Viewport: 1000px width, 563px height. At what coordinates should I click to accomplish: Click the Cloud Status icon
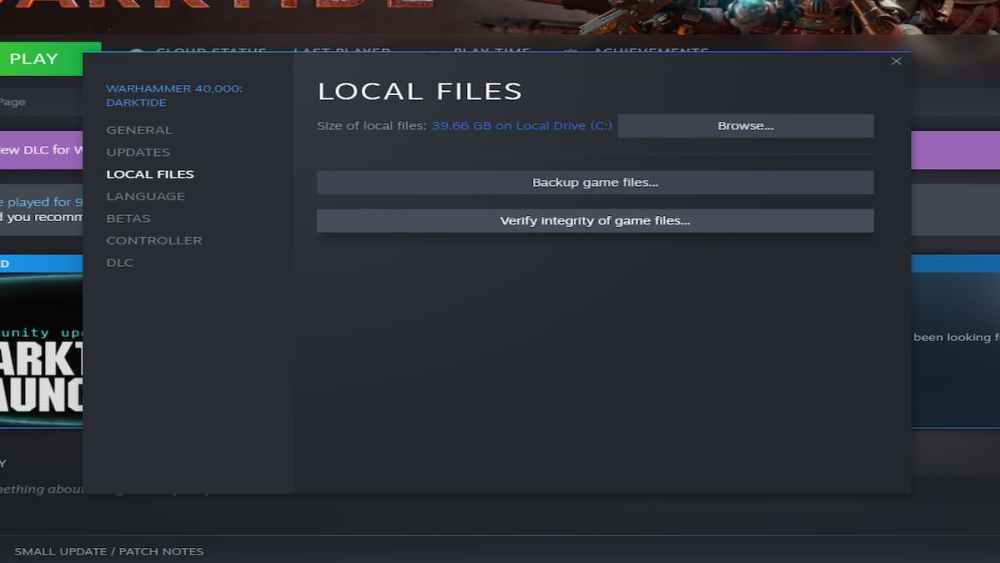136,51
